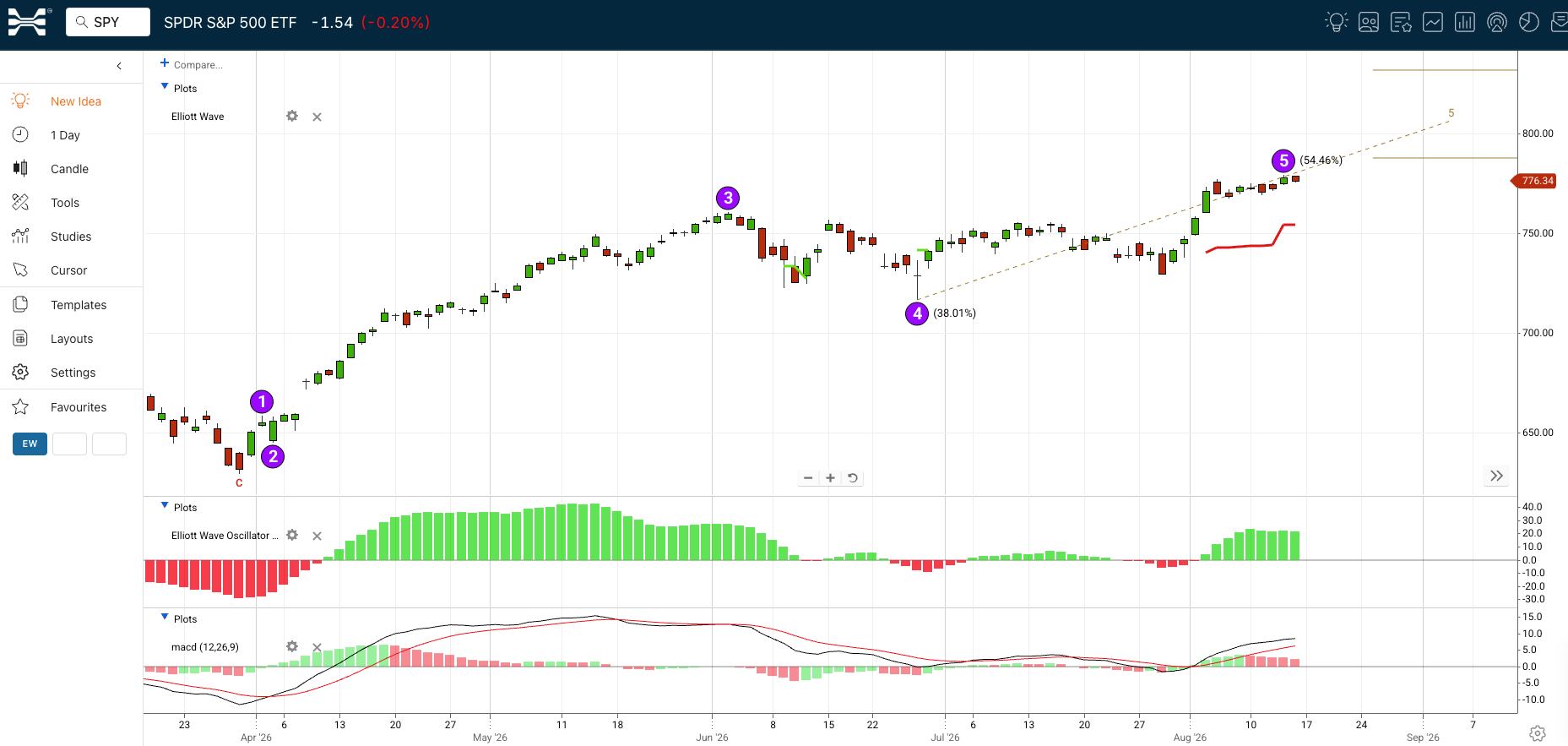Viewport: 1568px width, 746px height.
Task: Click the 776.34 current price label
Action: click(x=1533, y=181)
